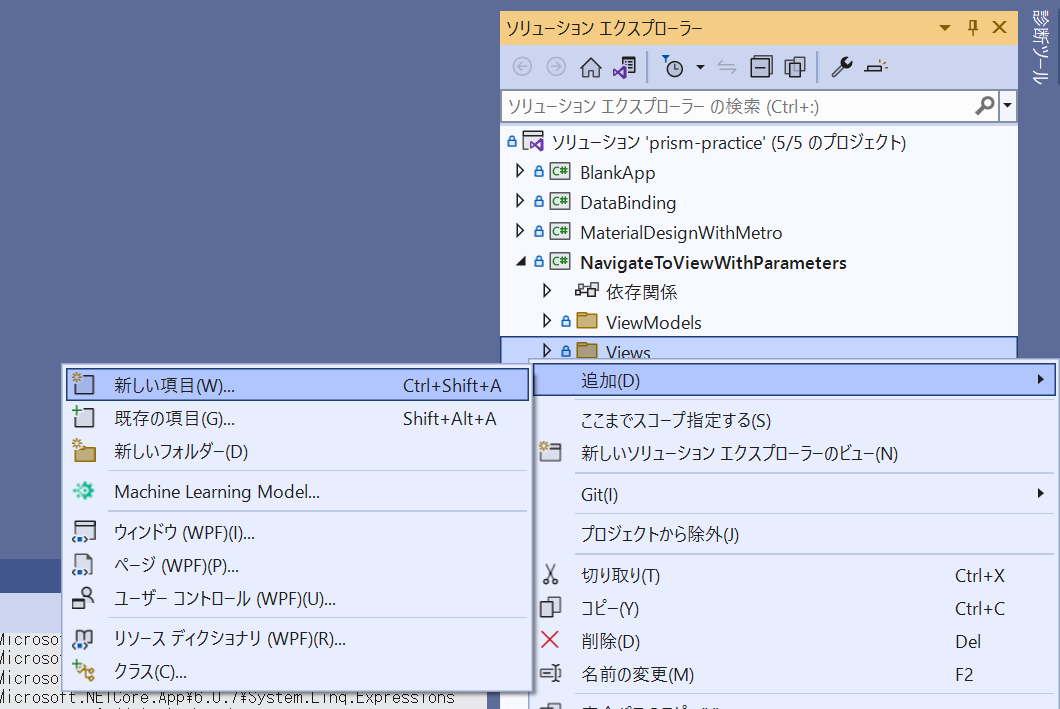Screen dimensions: 1060x709
Task: Expand the 依存関係 node
Action: (x=547, y=291)
